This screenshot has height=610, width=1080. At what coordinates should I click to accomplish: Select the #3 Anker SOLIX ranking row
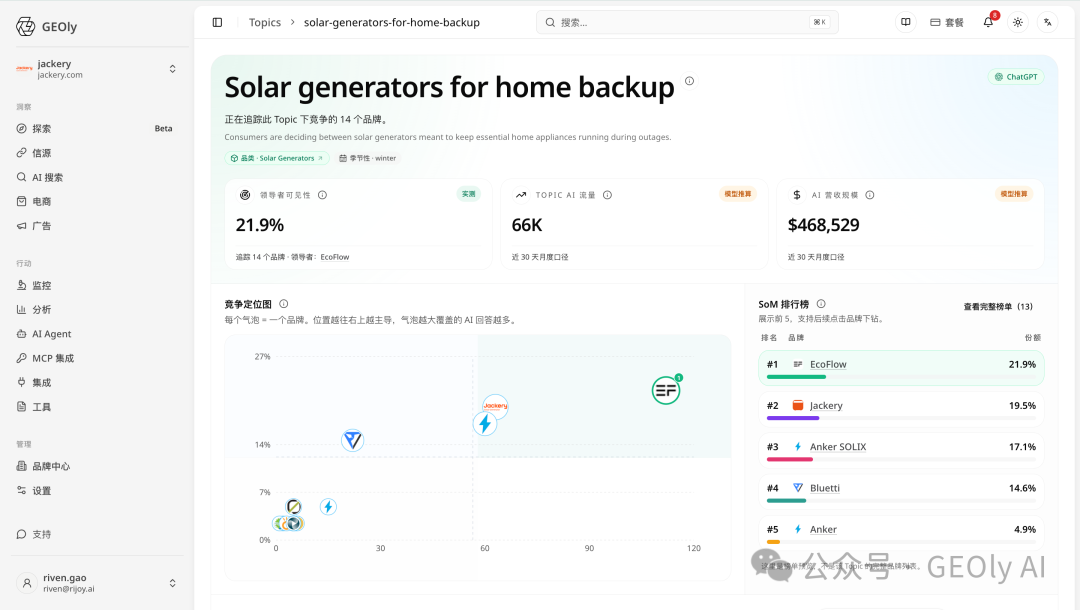[x=902, y=450]
